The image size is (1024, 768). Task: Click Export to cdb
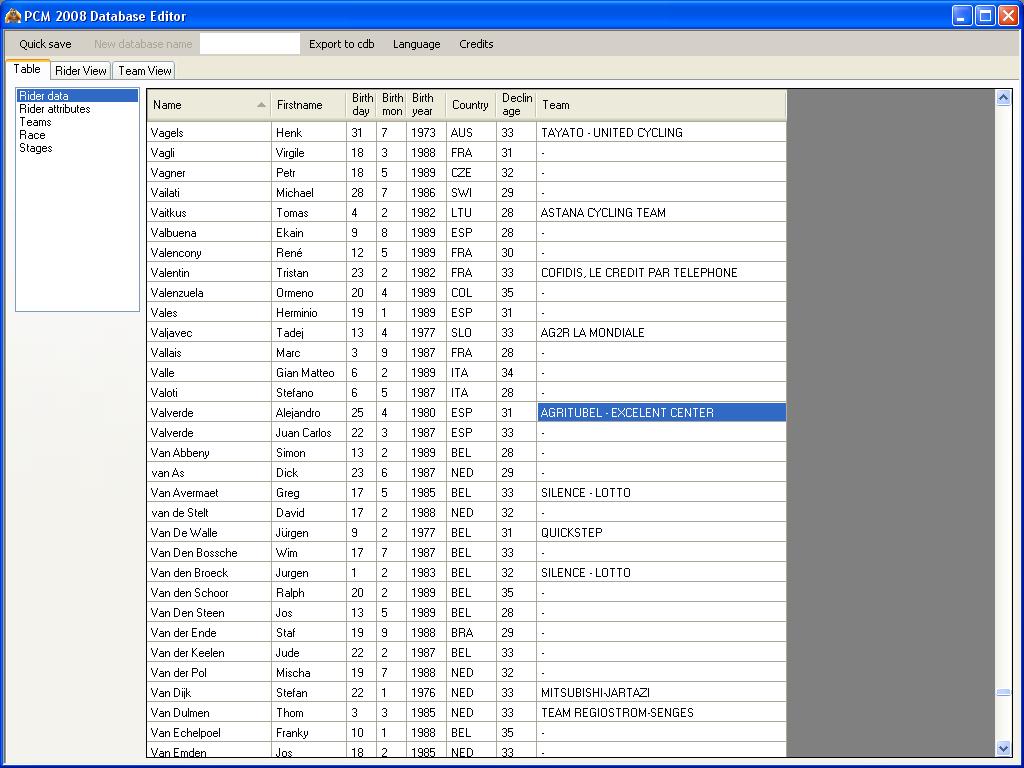(x=341, y=44)
